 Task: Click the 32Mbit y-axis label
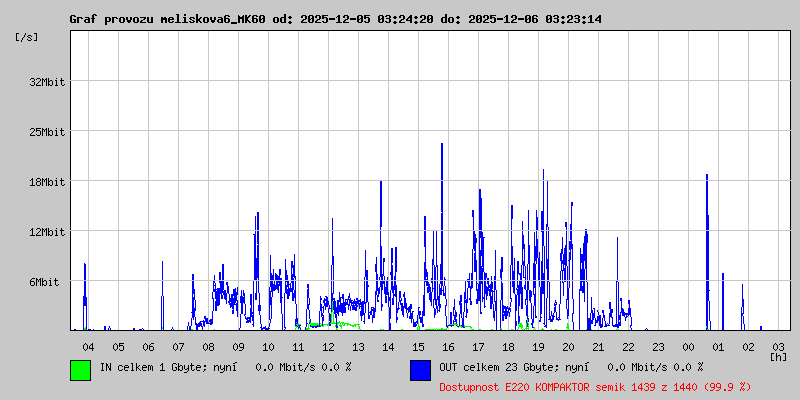pos(47,82)
